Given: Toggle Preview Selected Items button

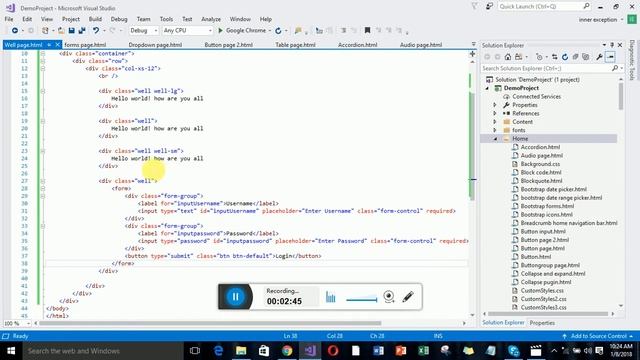Looking at the screenshot, I should tap(610, 57).
